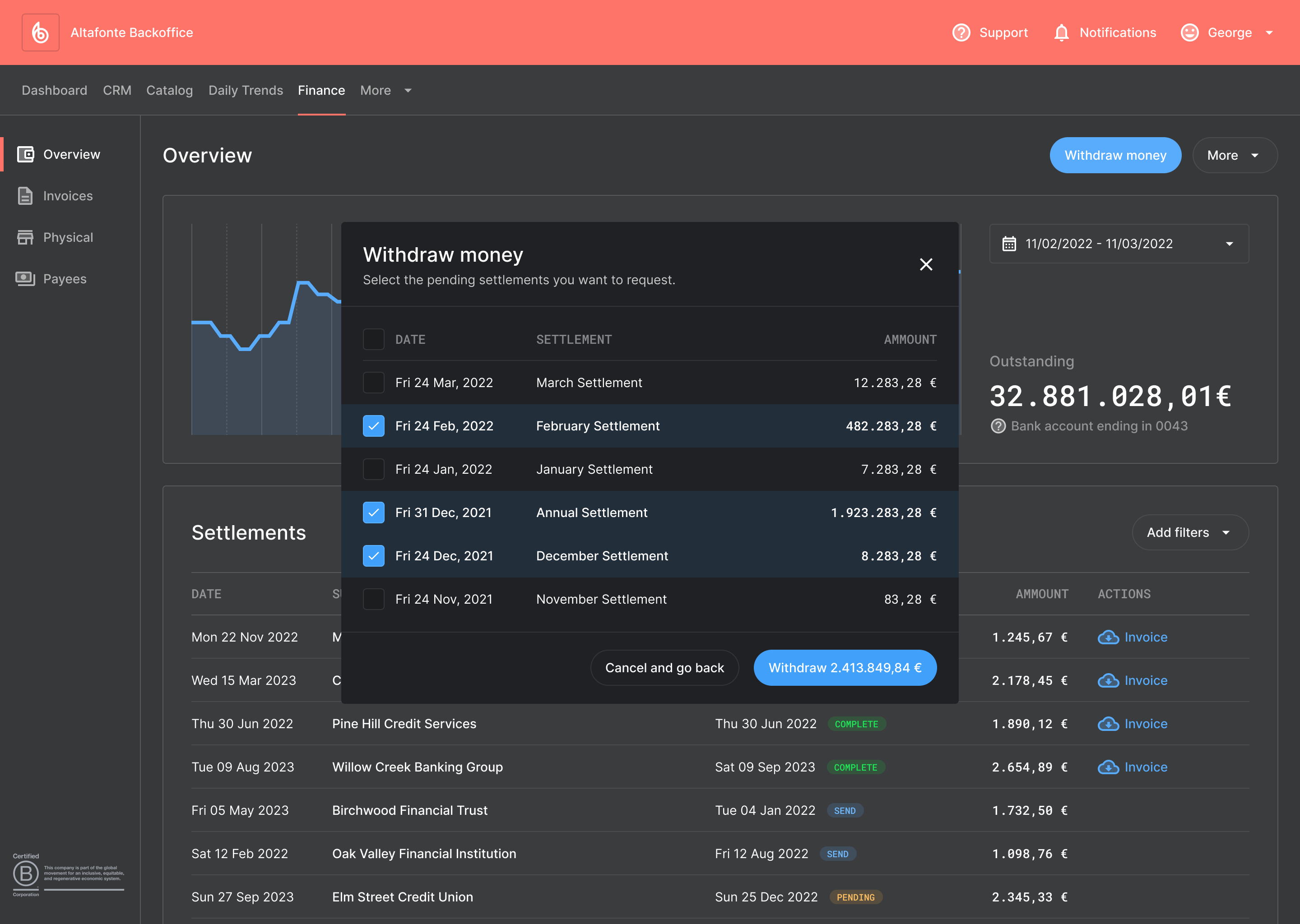Select Physical store icon in sidebar
Image resolution: width=1300 pixels, height=924 pixels.
[25, 237]
